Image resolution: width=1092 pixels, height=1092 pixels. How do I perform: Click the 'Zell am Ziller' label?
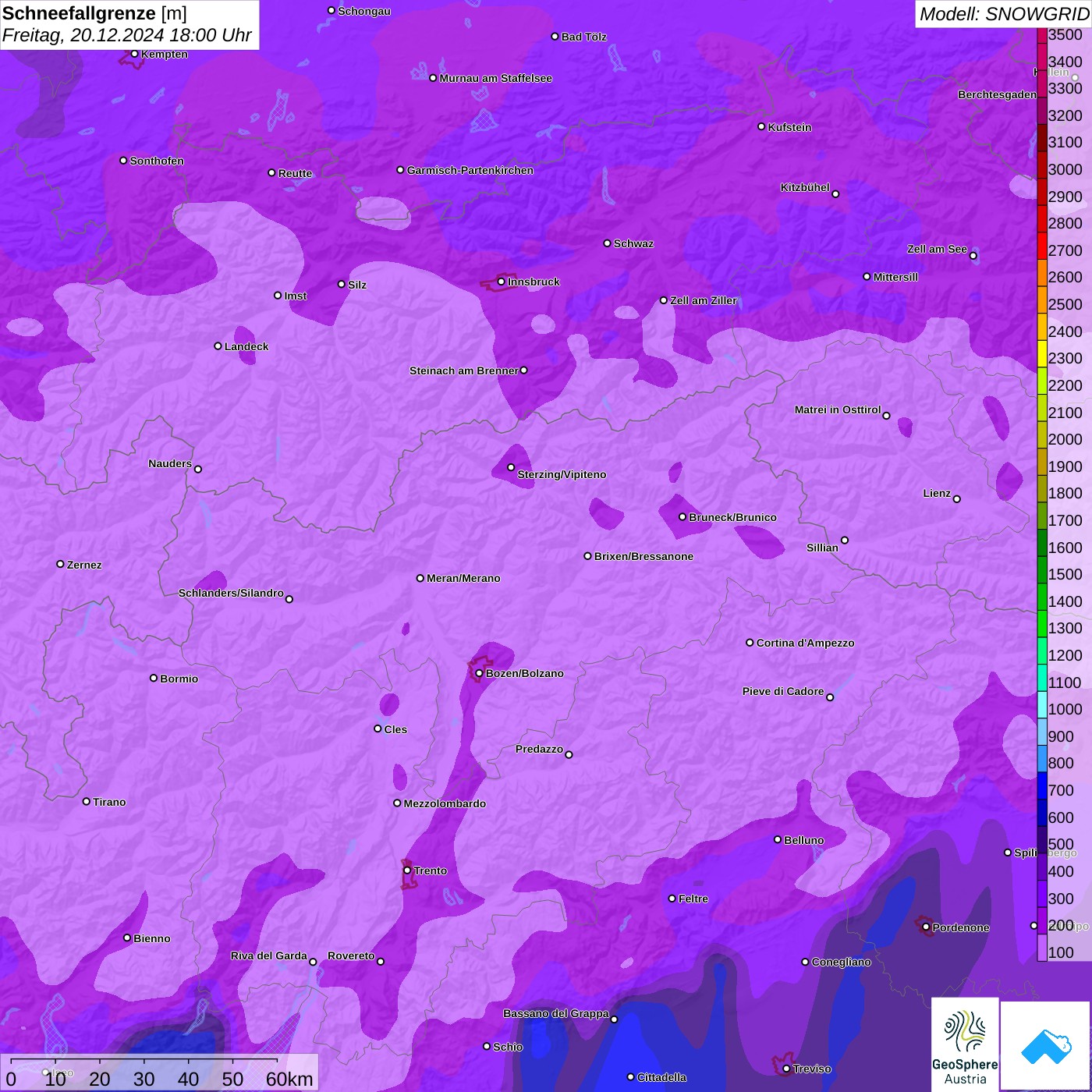pyautogui.click(x=704, y=300)
